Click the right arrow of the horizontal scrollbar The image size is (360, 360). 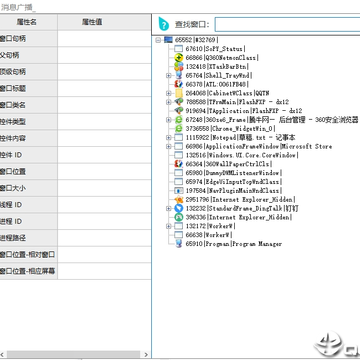point(146,354)
